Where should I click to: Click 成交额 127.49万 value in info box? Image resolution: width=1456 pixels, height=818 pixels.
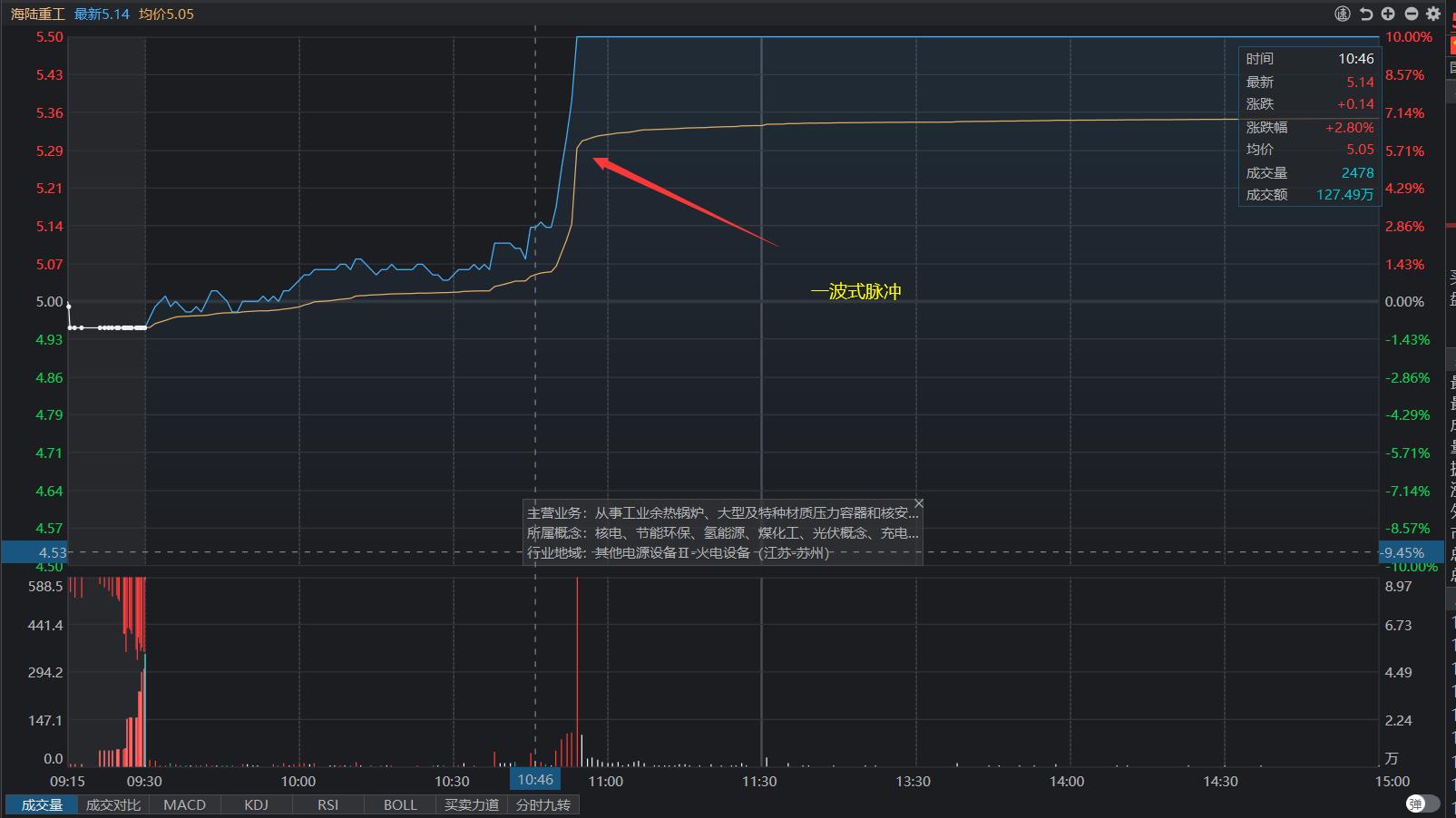pos(1344,195)
